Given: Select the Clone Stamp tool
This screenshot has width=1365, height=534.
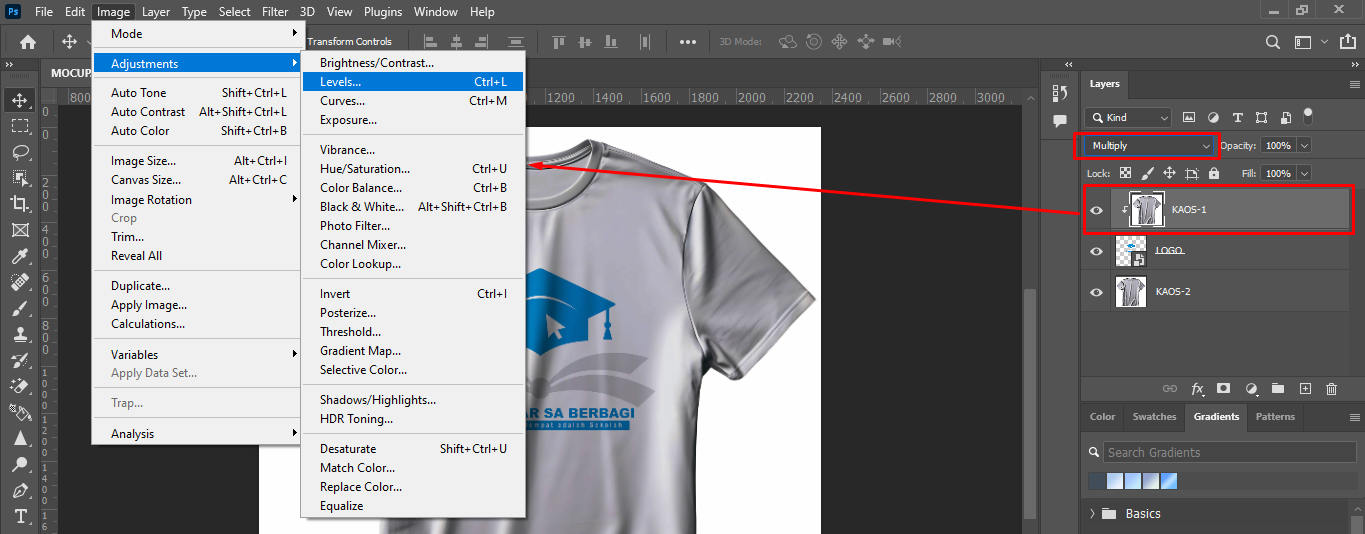Looking at the screenshot, I should (20, 334).
